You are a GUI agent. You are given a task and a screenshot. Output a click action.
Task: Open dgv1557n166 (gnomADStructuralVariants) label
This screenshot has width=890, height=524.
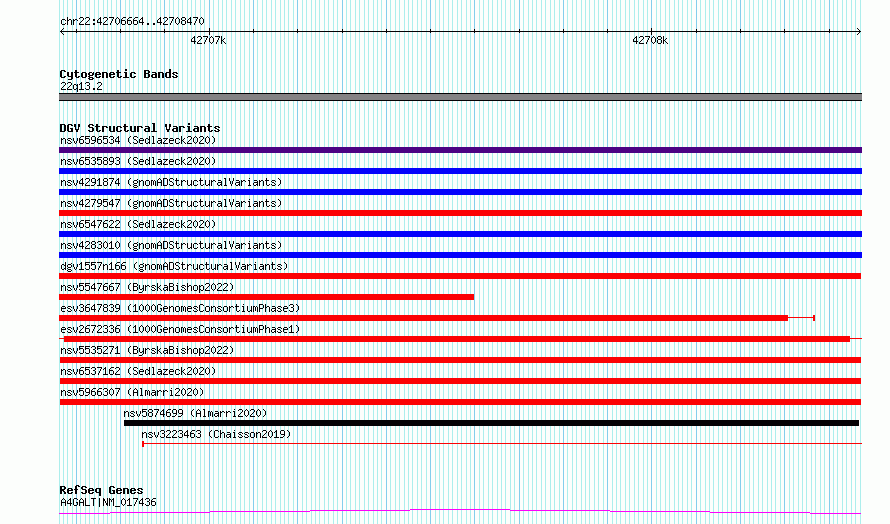click(x=174, y=266)
